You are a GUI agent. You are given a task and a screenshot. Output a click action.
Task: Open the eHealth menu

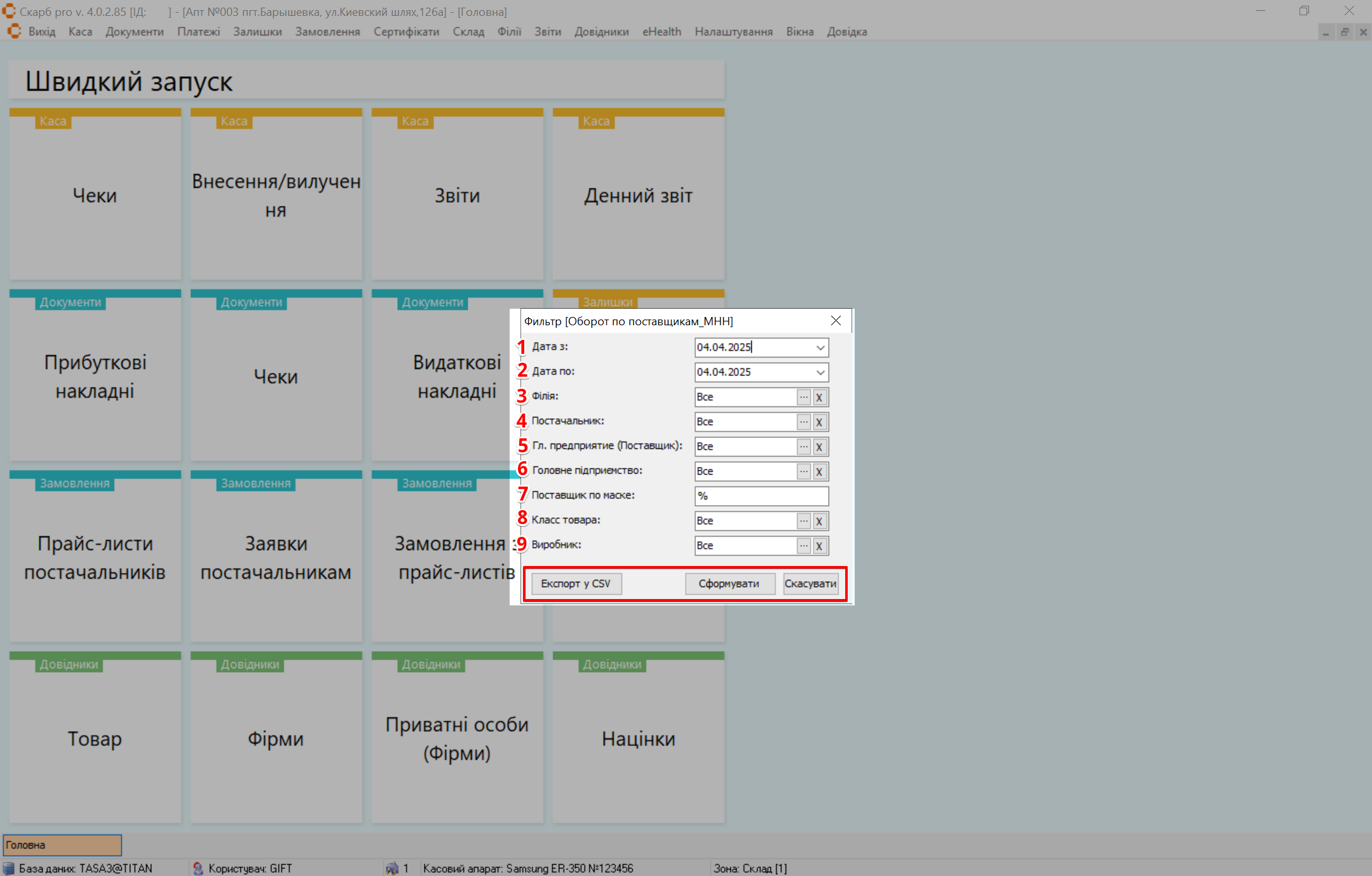[x=661, y=32]
